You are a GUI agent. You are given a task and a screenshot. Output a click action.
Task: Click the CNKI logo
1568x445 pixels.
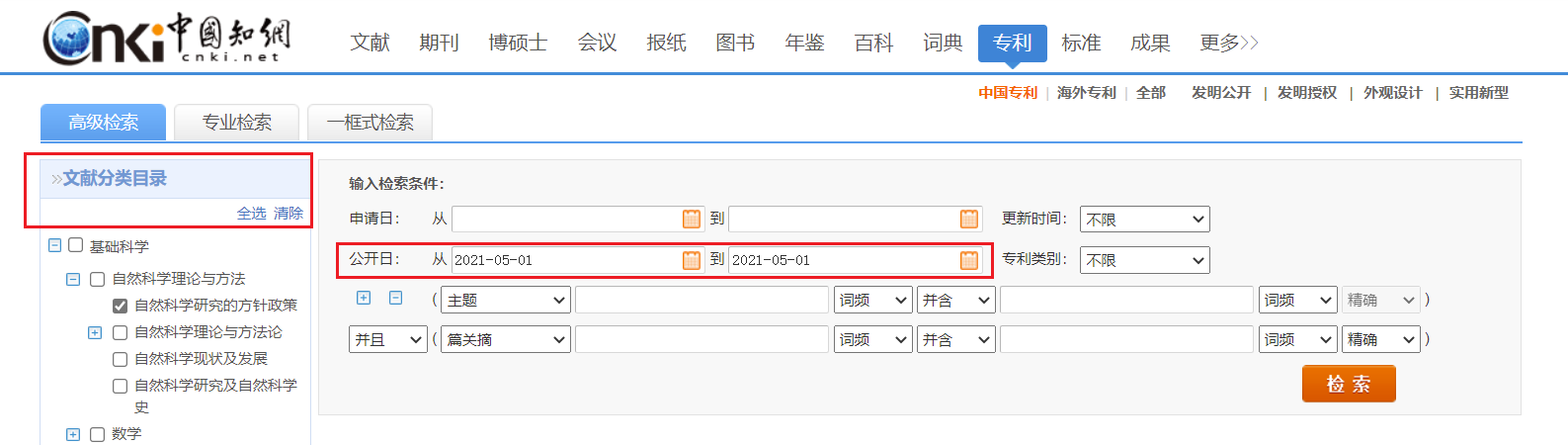(166, 39)
